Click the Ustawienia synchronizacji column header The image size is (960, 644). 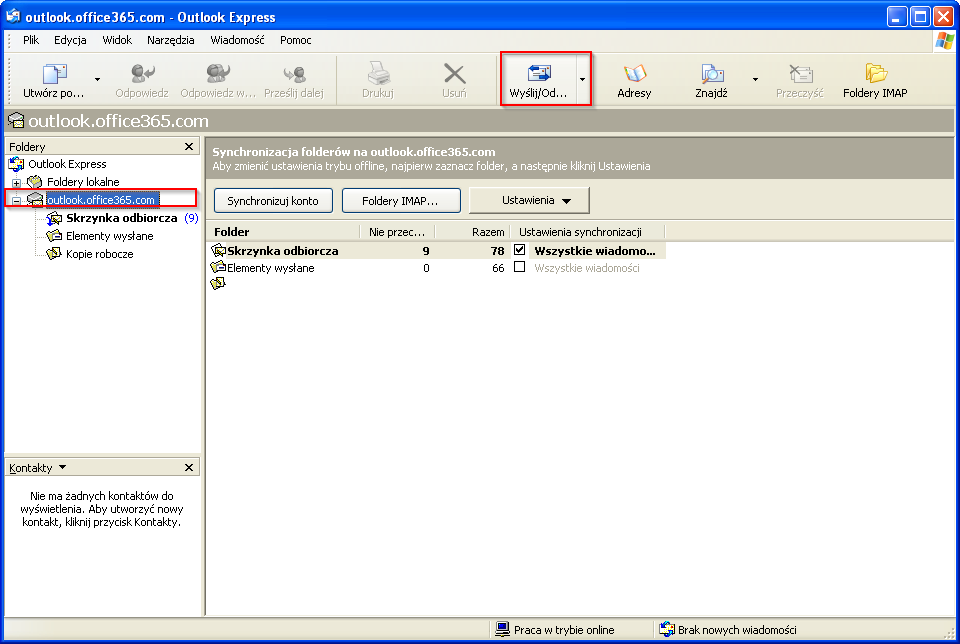586,232
